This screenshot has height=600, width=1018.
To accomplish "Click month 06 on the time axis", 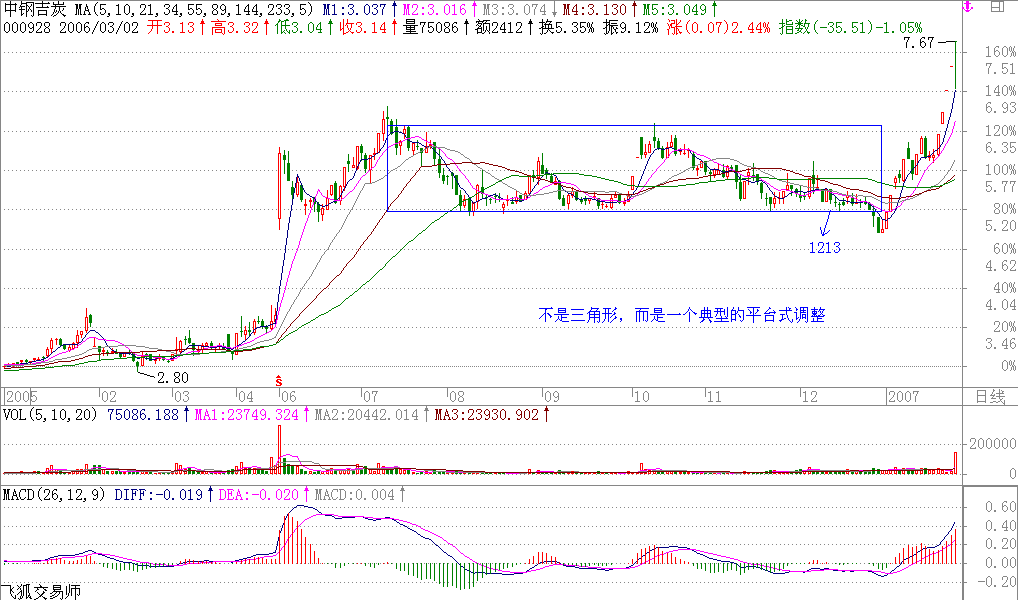I will (288, 396).
